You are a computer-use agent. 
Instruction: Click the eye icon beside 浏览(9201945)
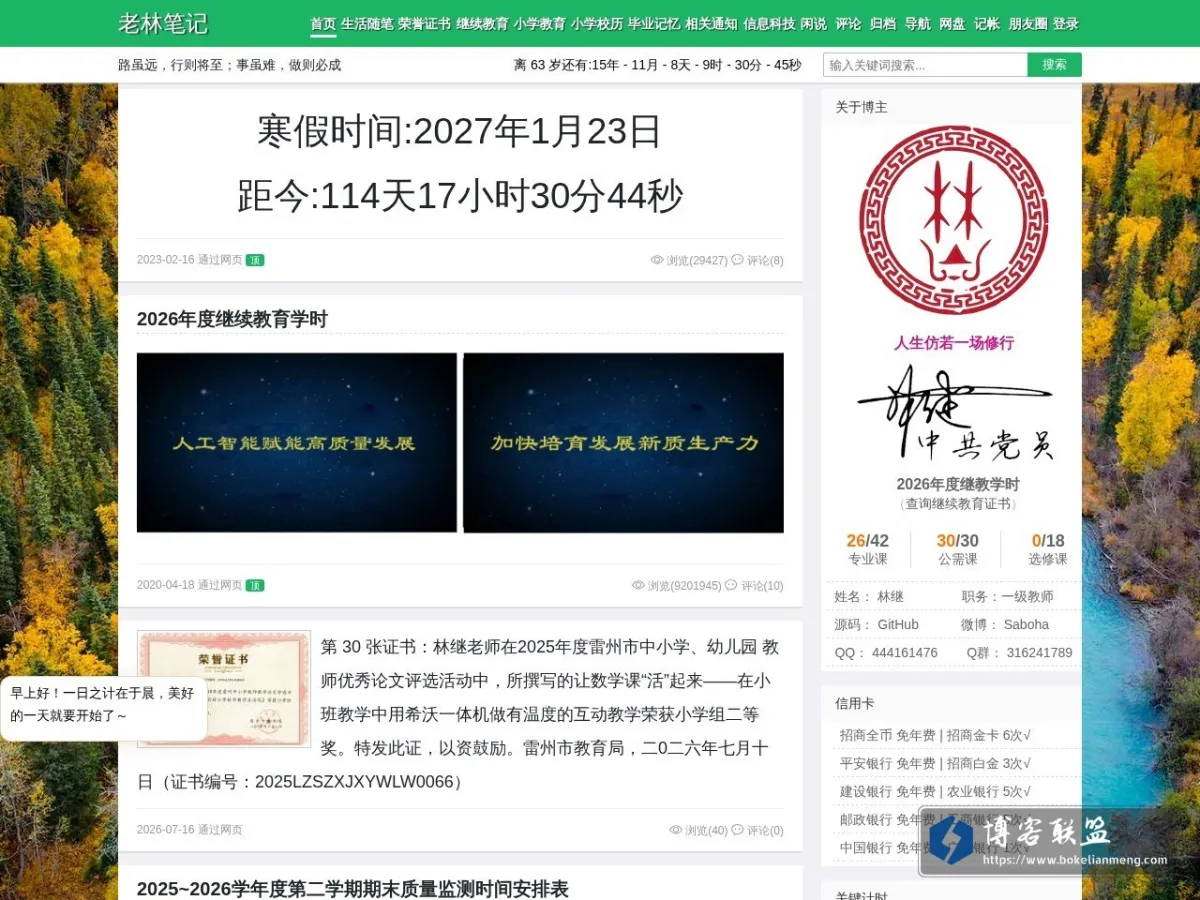pos(638,585)
